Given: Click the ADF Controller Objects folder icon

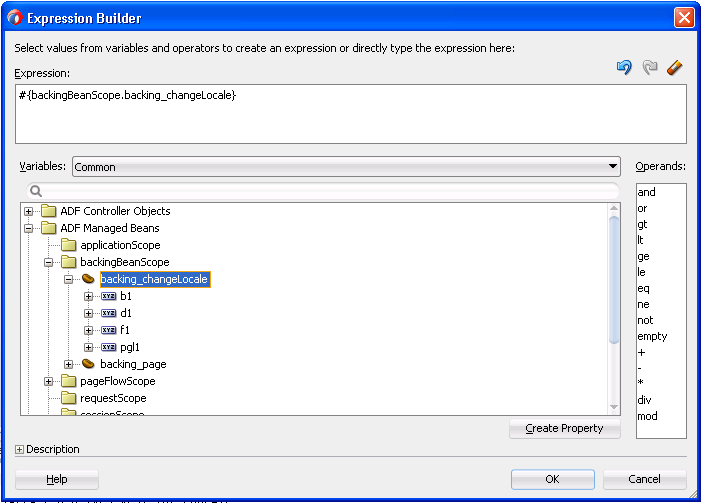Looking at the screenshot, I should coord(48,211).
